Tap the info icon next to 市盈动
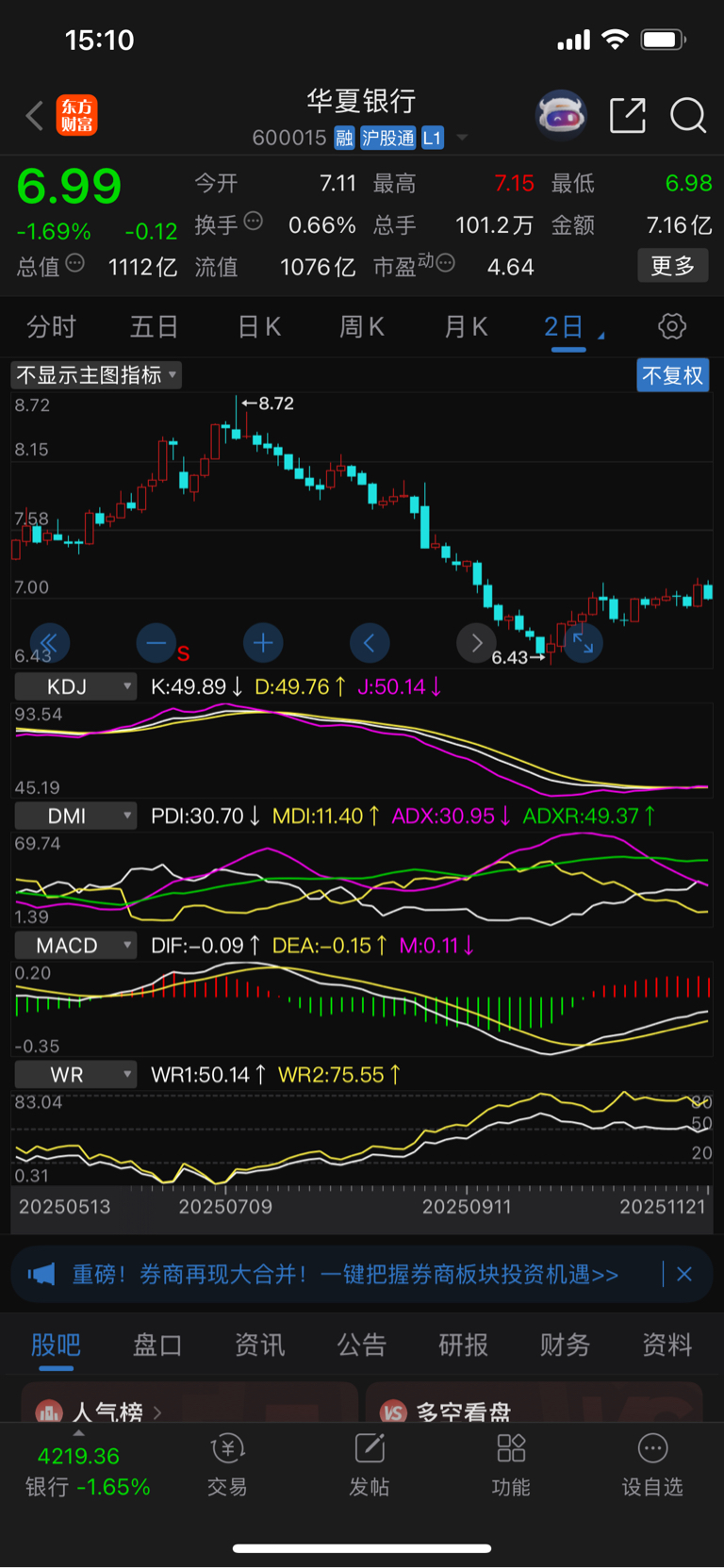Viewport: 724px width, 1568px height. point(446,263)
